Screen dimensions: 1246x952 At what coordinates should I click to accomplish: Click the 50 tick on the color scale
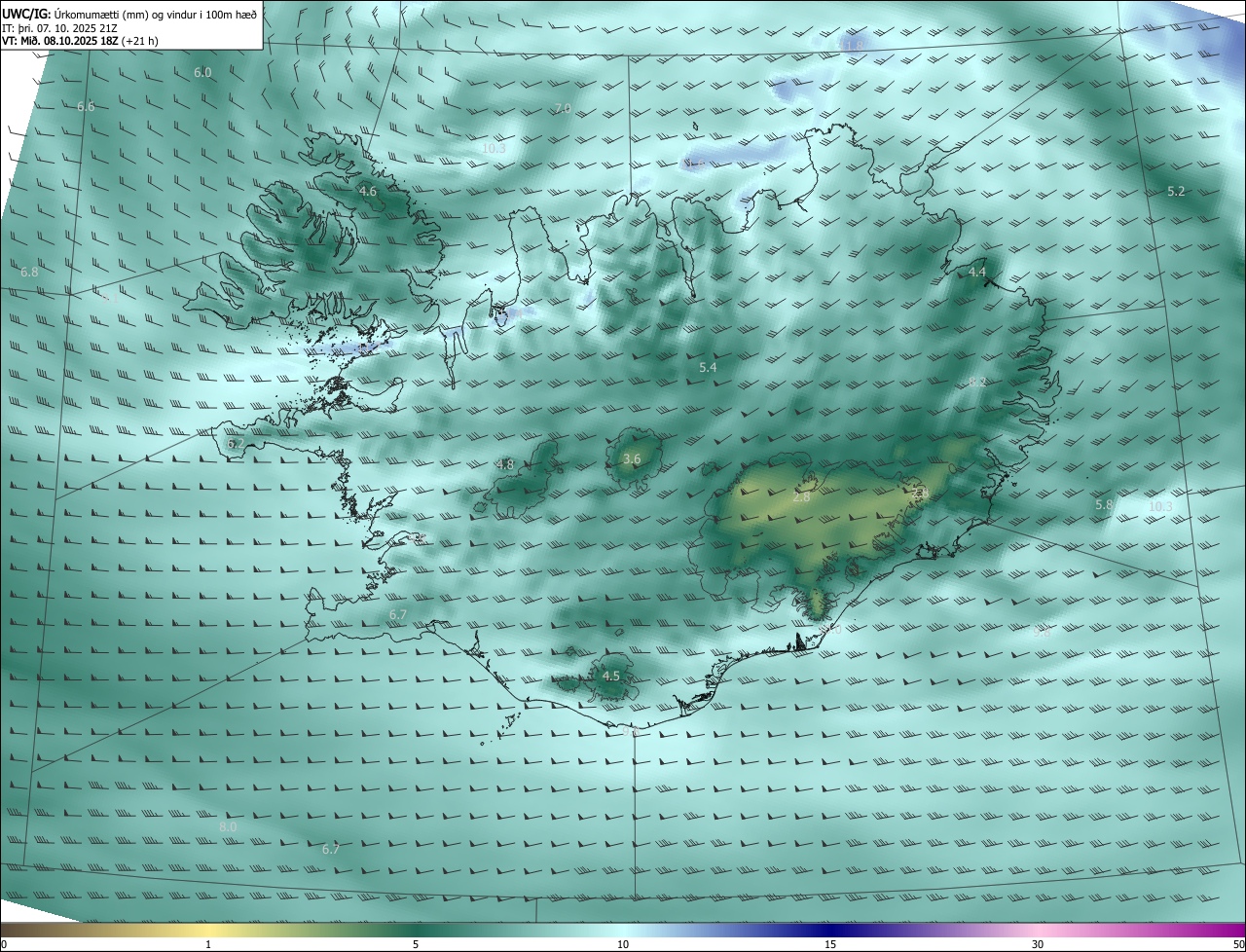tap(1239, 945)
